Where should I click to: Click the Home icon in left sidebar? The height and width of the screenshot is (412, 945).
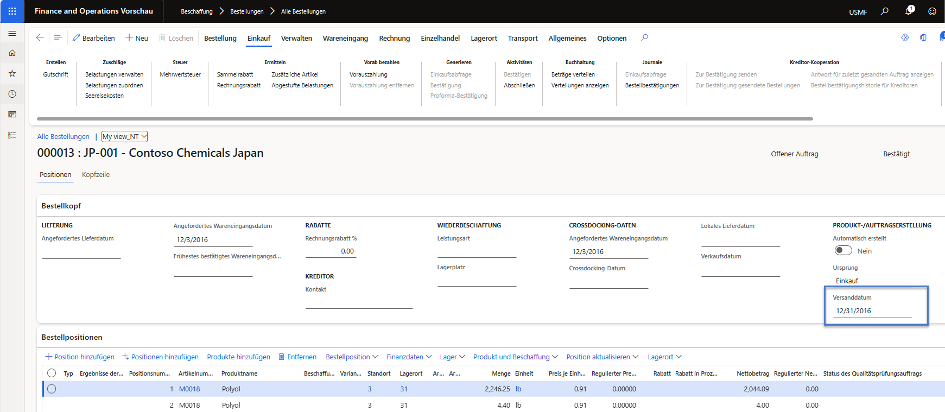click(x=11, y=52)
